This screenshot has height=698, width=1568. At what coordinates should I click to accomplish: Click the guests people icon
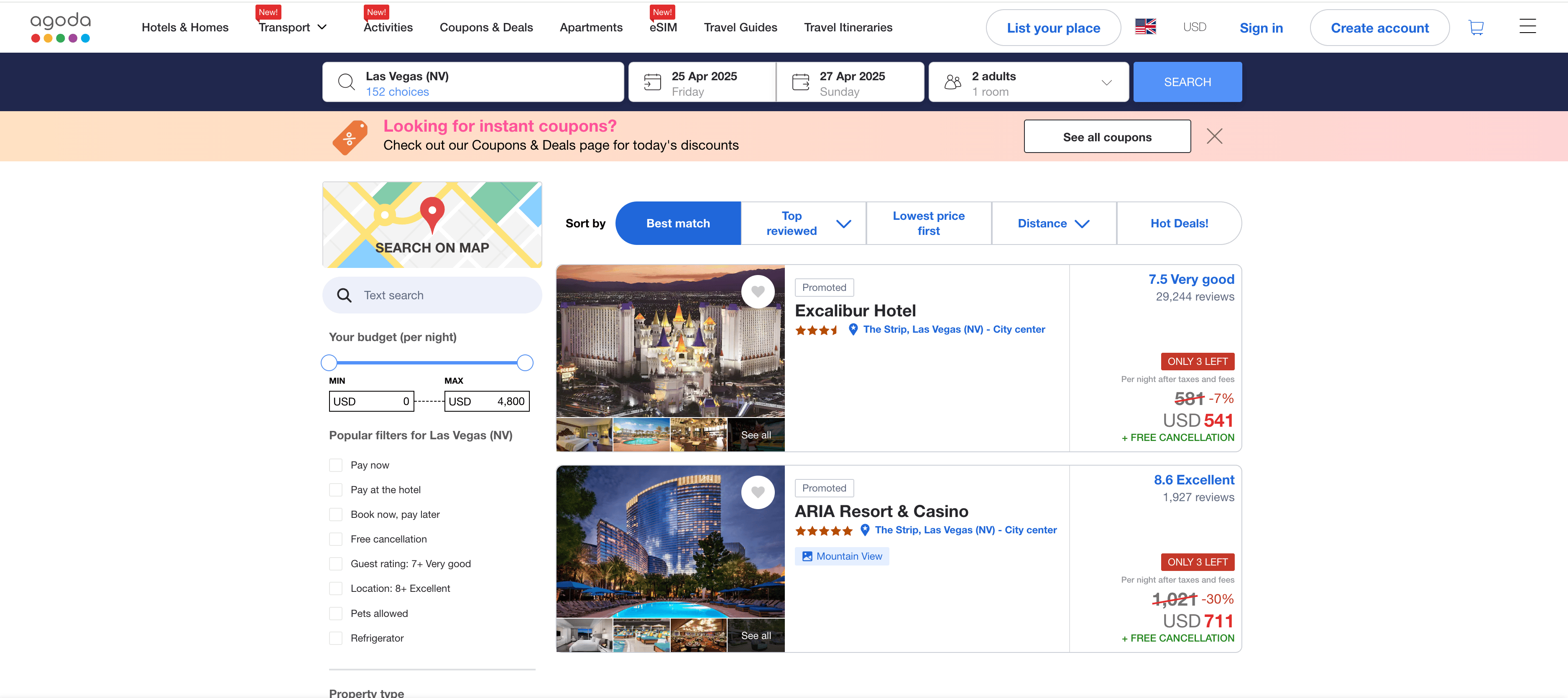953,82
